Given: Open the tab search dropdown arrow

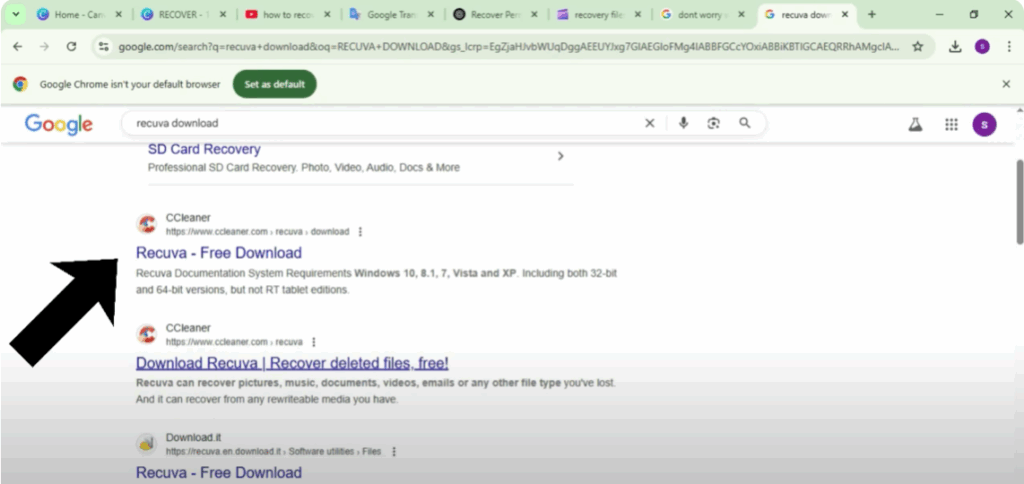Looking at the screenshot, I should pos(16,14).
